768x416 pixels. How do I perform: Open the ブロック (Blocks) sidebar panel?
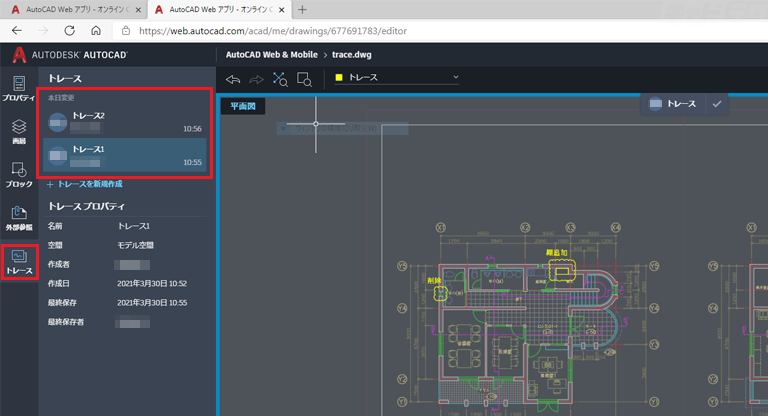coord(18,176)
